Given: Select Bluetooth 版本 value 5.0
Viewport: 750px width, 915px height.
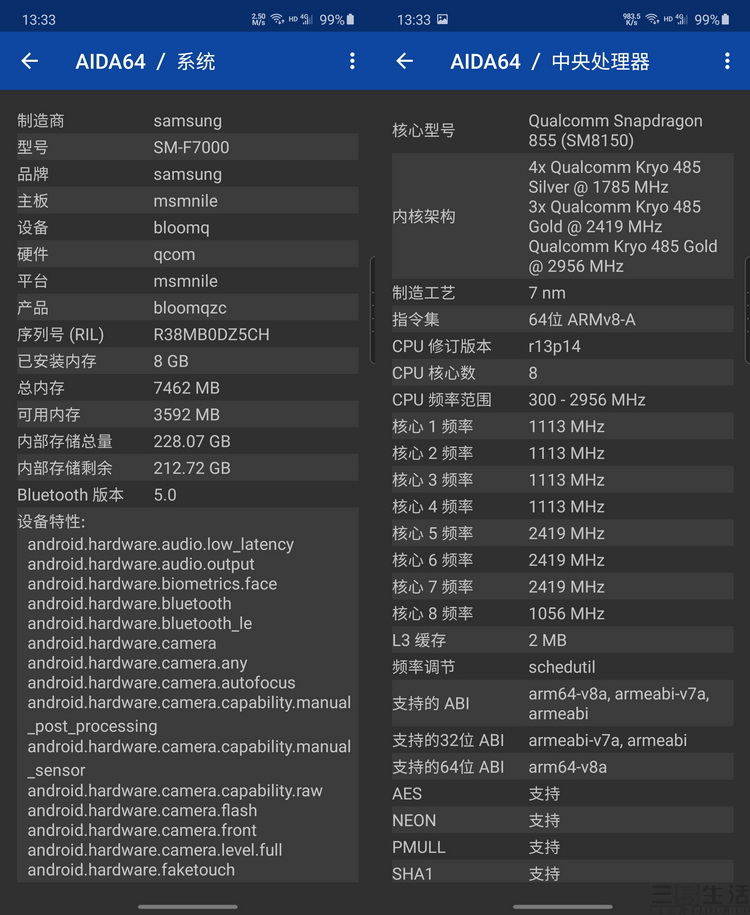Looking at the screenshot, I should (165, 495).
